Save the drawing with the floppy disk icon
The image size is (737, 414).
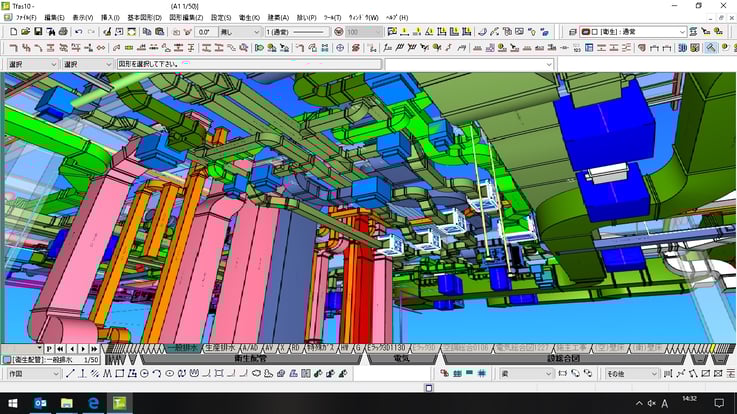click(37, 32)
